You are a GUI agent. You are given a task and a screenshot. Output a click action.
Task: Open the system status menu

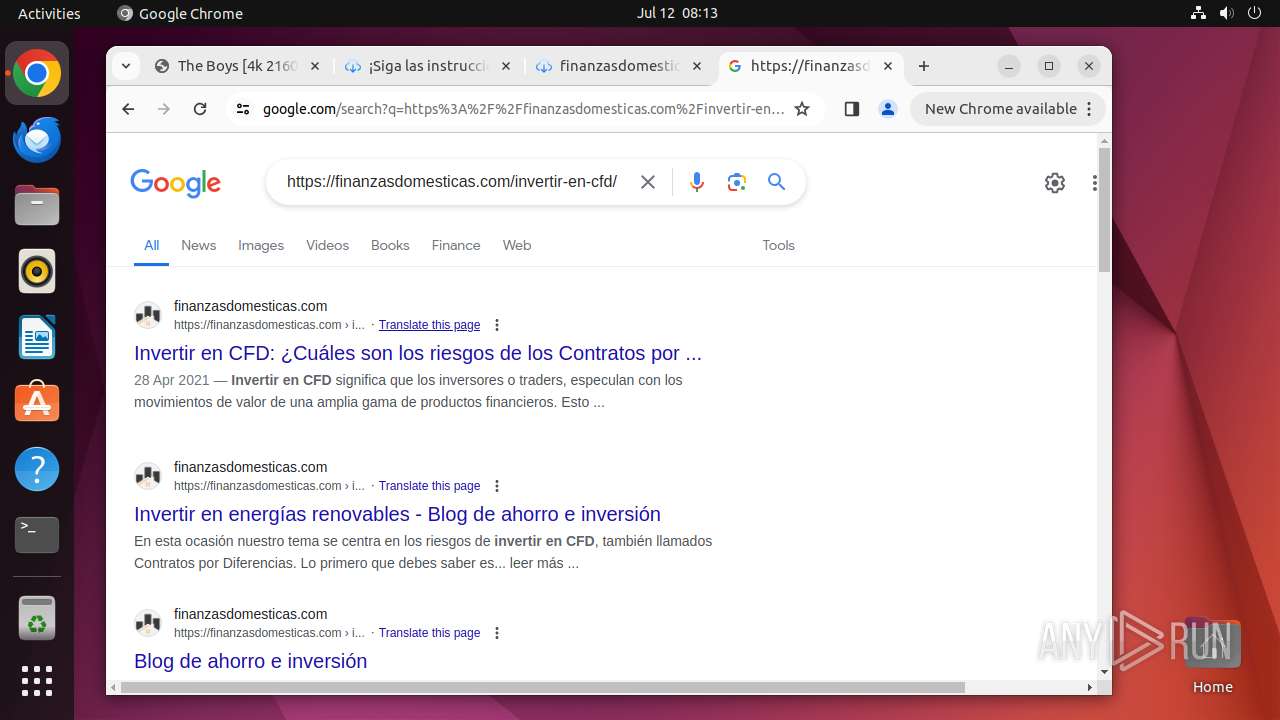[1227, 13]
